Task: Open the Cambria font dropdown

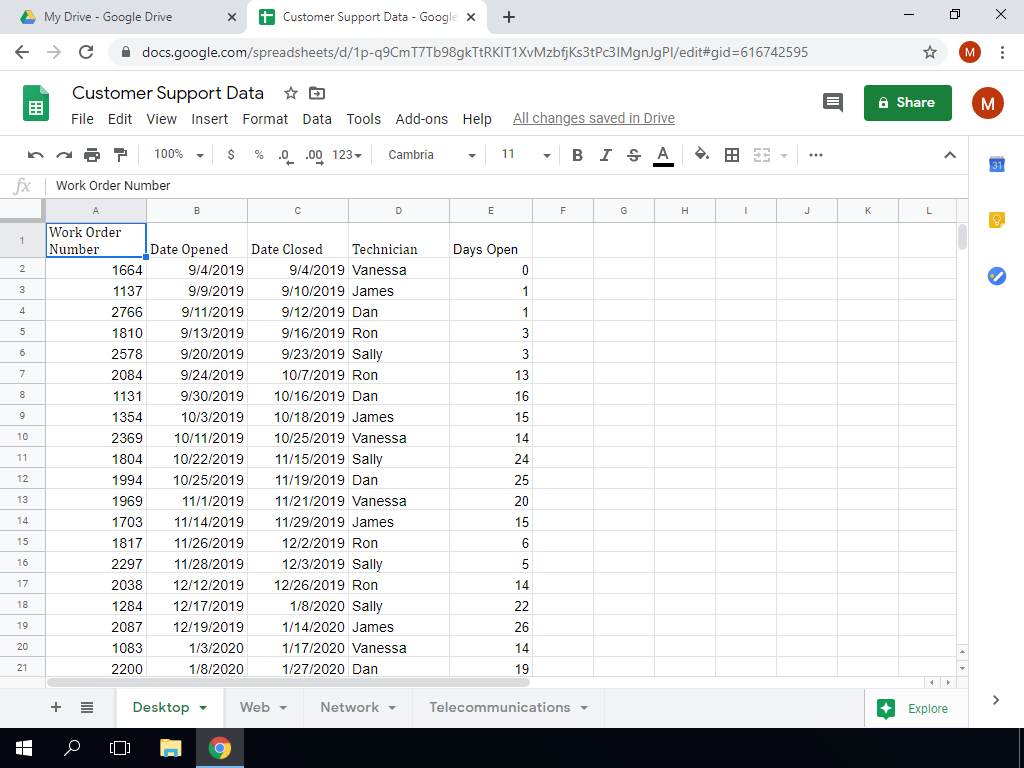Action: [x=431, y=155]
